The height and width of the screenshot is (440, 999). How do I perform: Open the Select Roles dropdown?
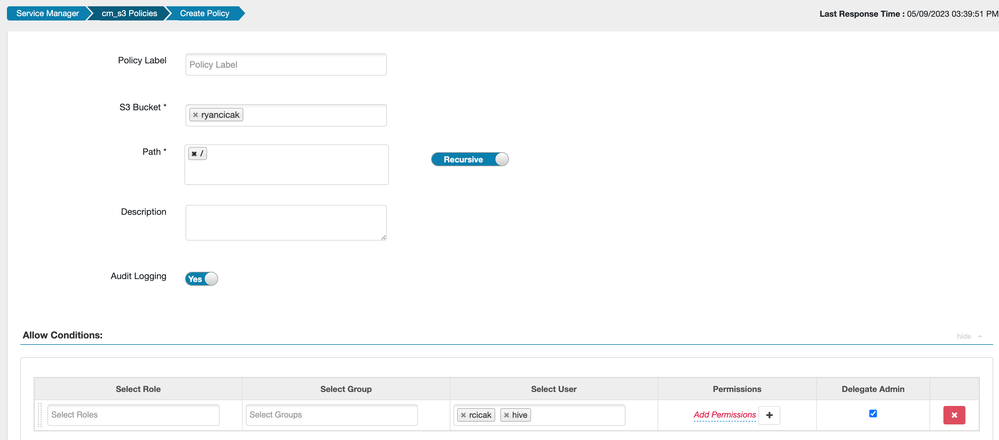133,415
